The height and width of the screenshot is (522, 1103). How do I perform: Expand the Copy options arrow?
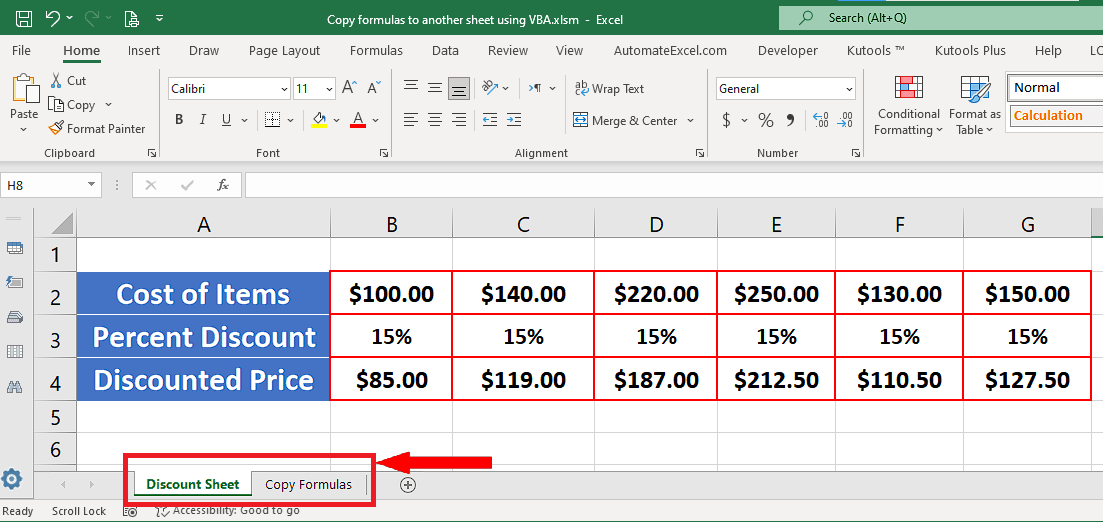click(108, 105)
